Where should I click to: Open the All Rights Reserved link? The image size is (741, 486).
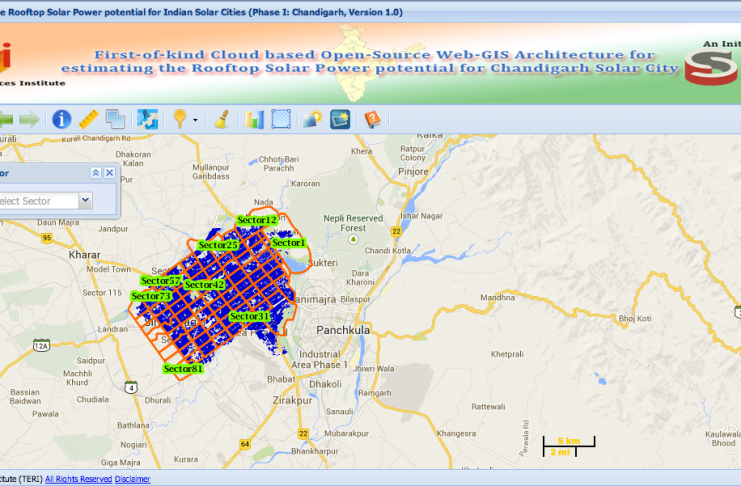coord(78,479)
